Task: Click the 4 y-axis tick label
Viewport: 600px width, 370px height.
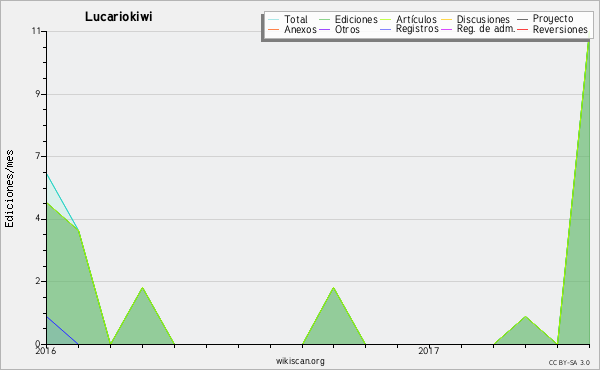Action: tap(38, 219)
